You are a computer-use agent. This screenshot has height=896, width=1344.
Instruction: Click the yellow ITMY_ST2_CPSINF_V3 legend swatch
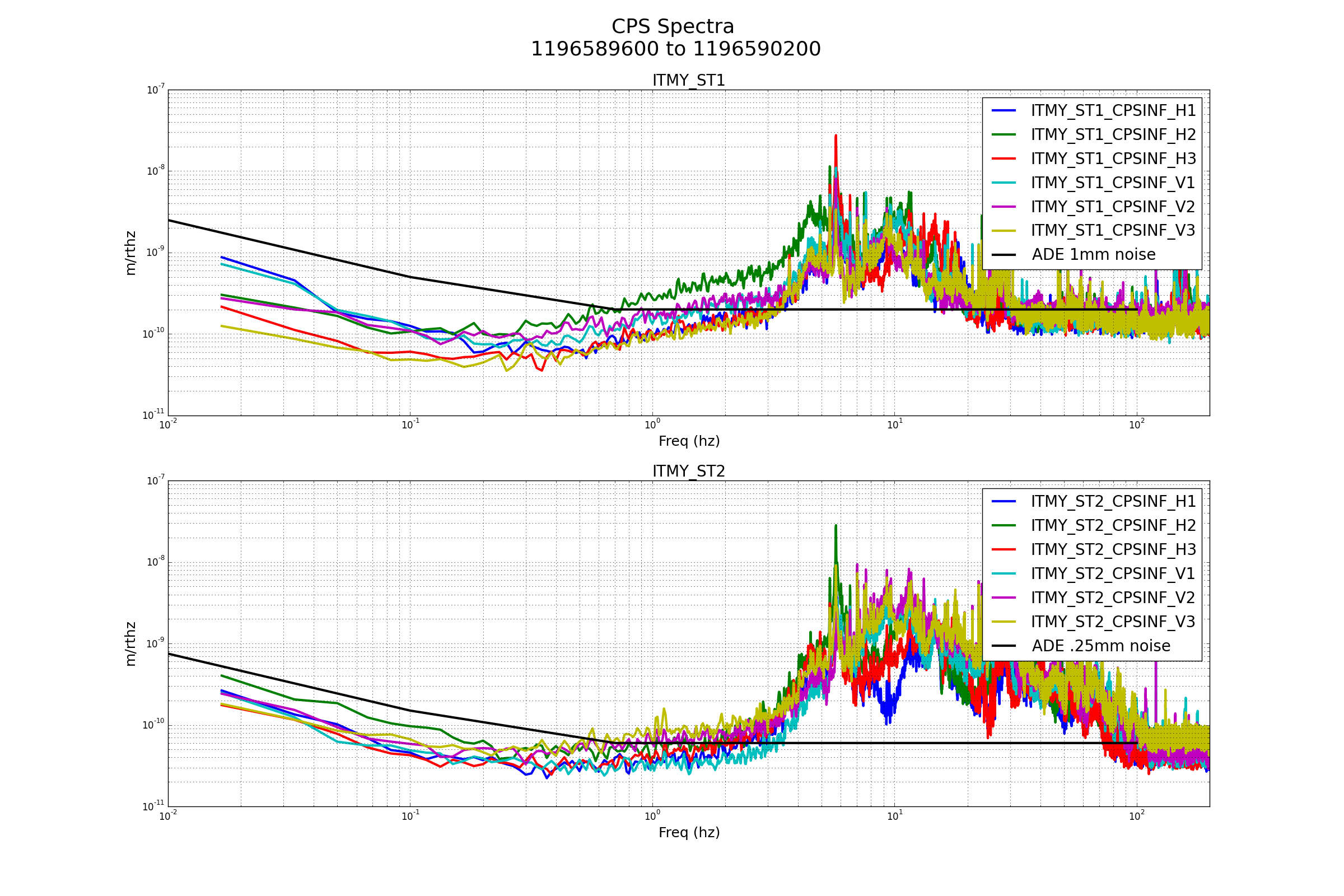[x=1004, y=621]
